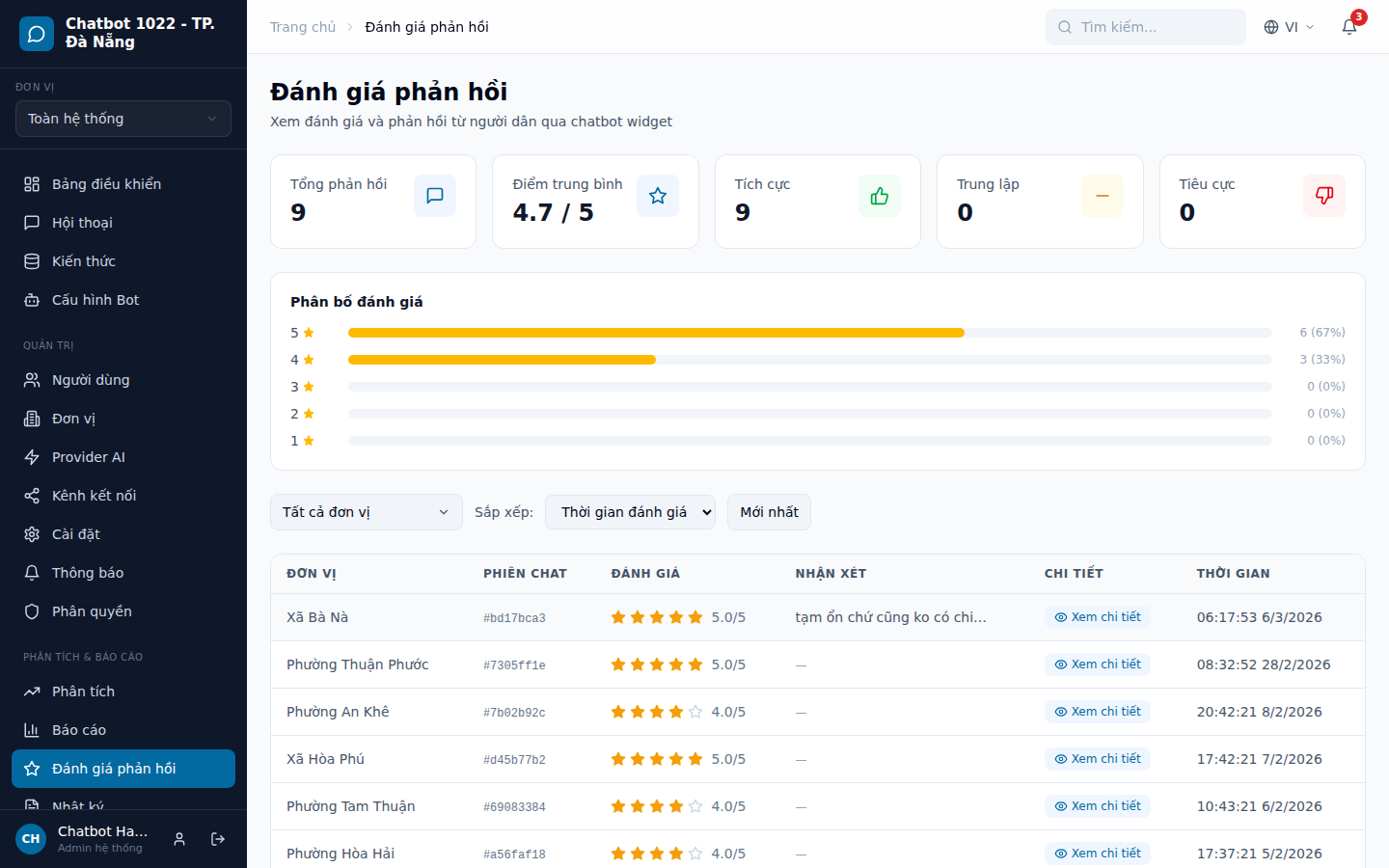Open user profile icon beside Chatbot Ha...
The width and height of the screenshot is (1389, 868).
tap(179, 839)
